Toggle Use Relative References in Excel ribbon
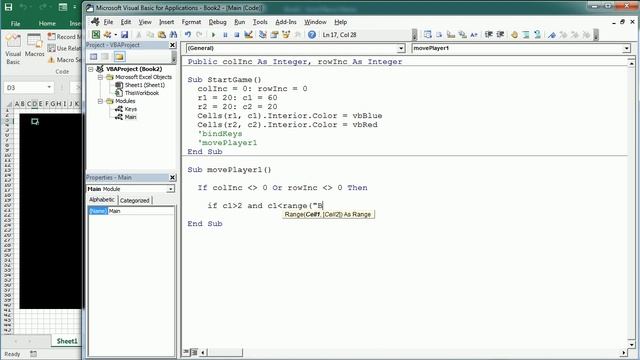 coord(64,48)
